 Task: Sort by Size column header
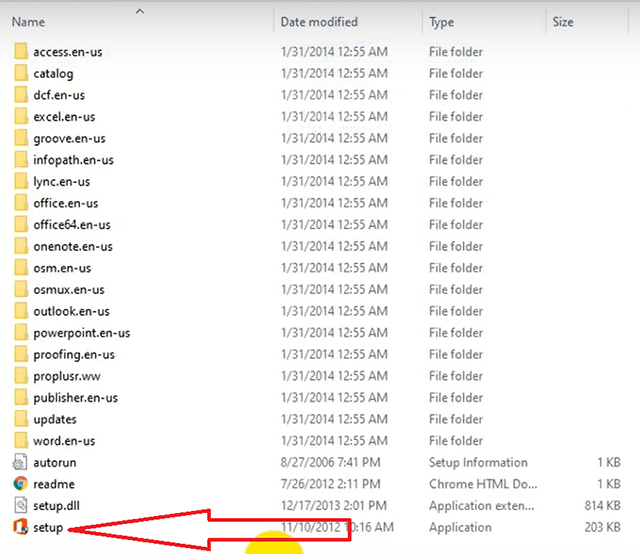pos(562,21)
